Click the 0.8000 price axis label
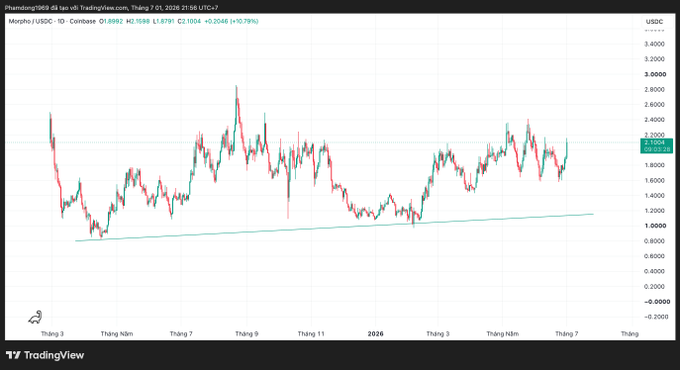 [654, 241]
